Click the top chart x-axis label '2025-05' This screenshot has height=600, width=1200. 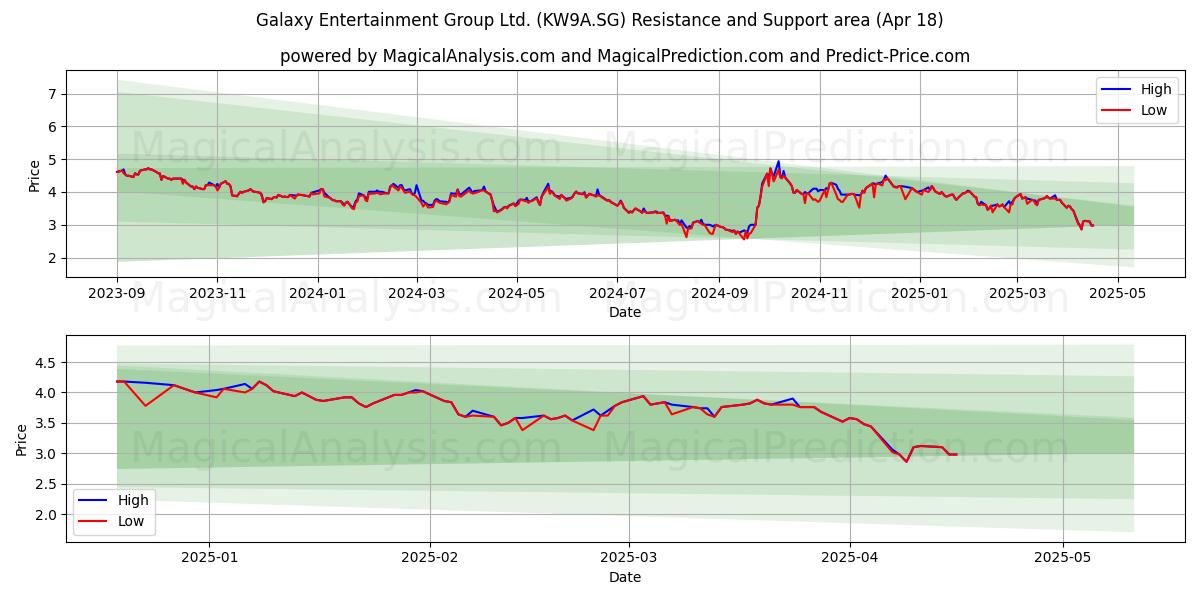1117,294
